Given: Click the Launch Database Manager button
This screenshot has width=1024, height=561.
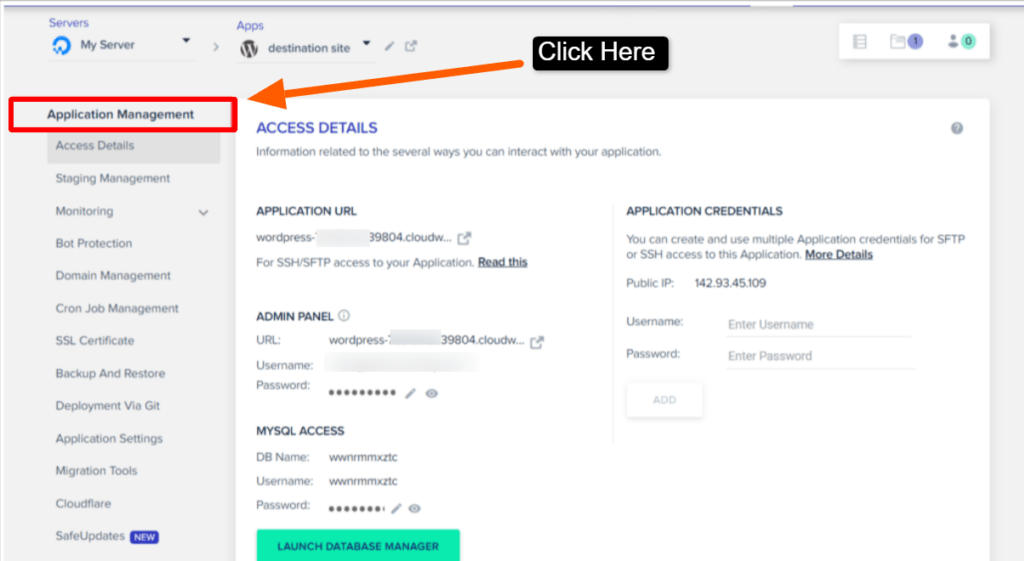Looking at the screenshot, I should [x=358, y=546].
